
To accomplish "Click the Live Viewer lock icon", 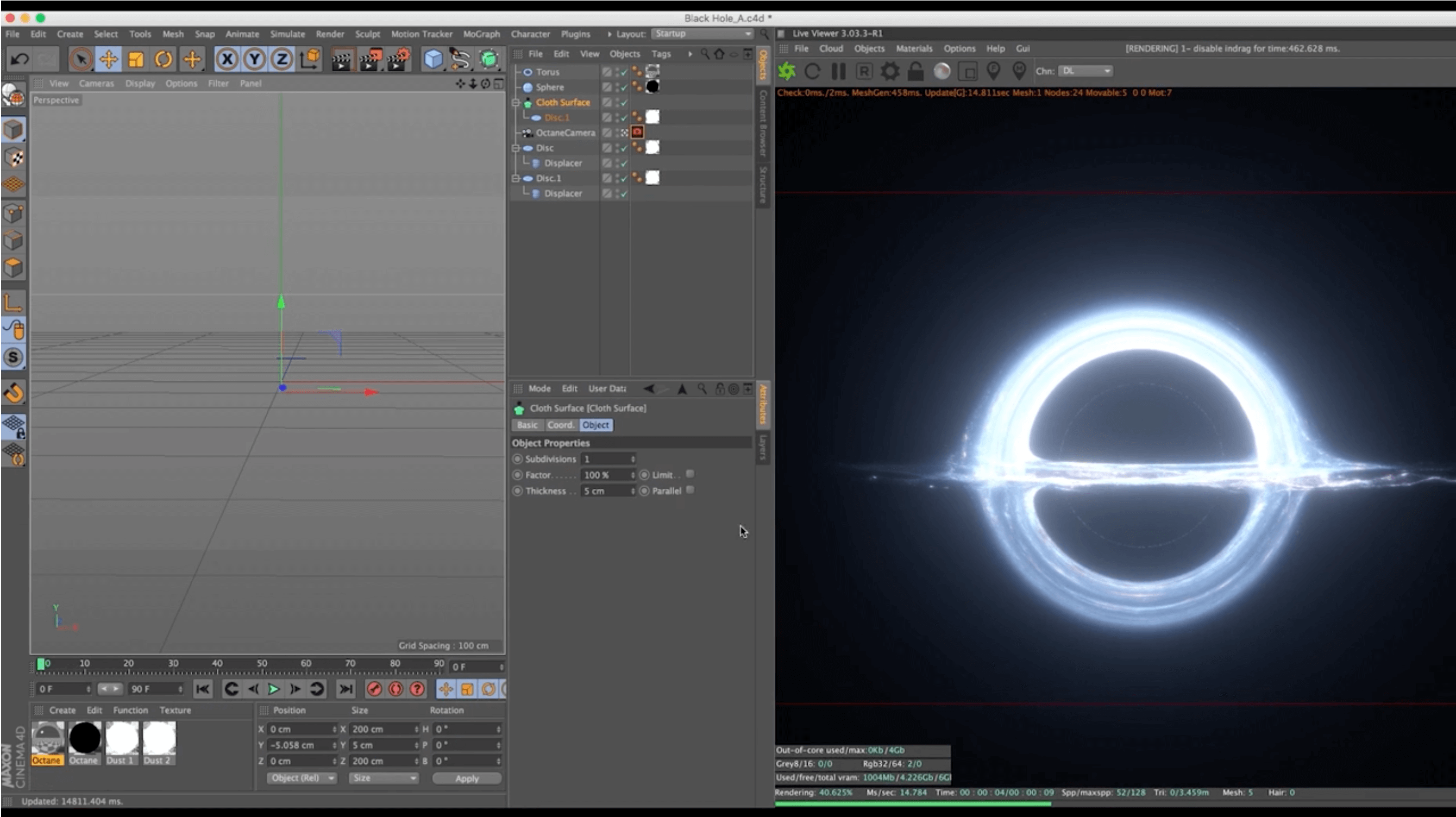I will 915,71.
